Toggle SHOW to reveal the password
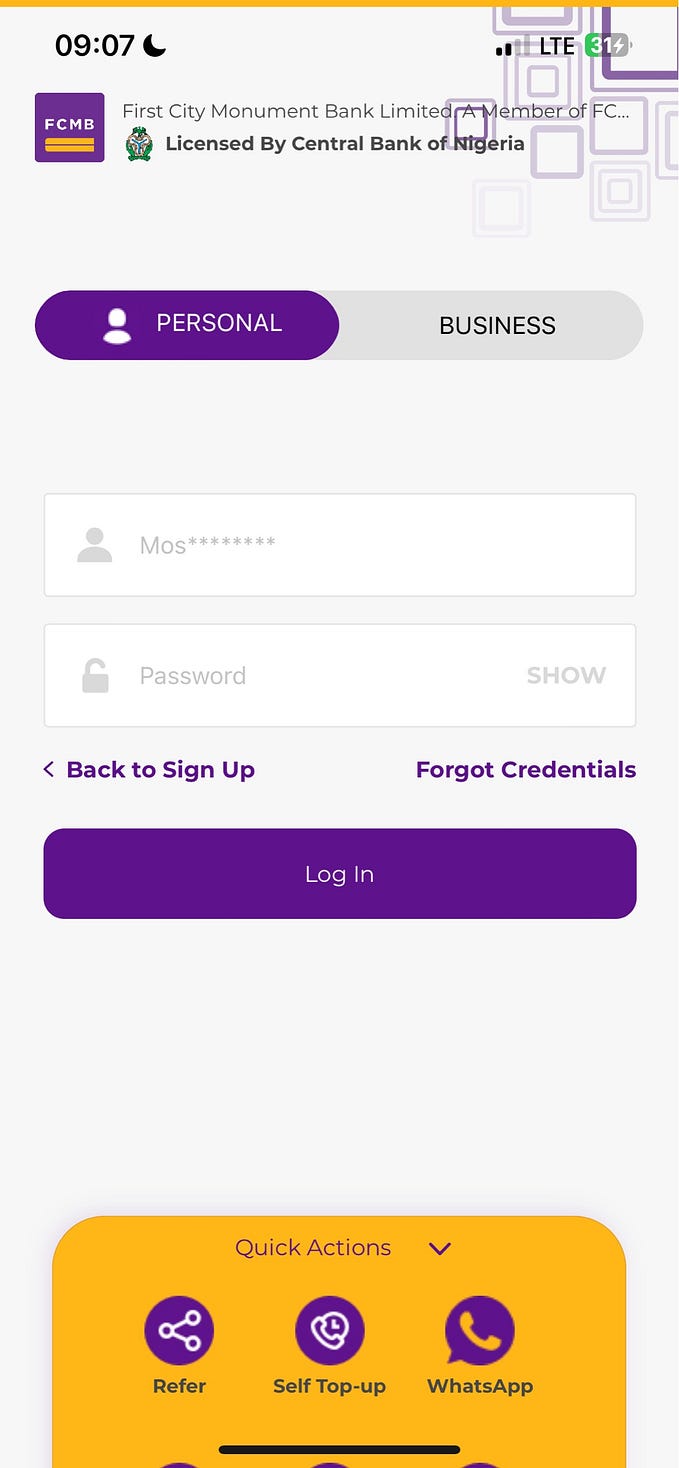This screenshot has width=679, height=1468. coord(566,675)
